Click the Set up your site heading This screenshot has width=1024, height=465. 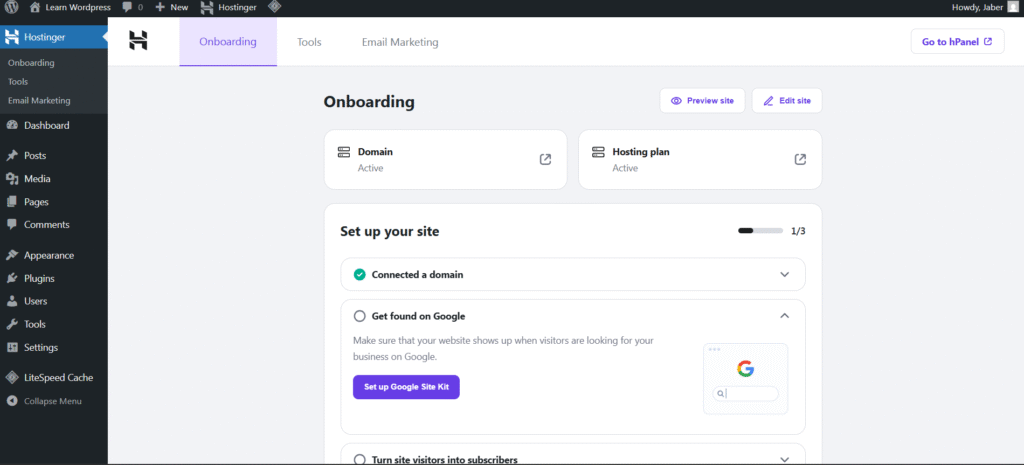[390, 231]
